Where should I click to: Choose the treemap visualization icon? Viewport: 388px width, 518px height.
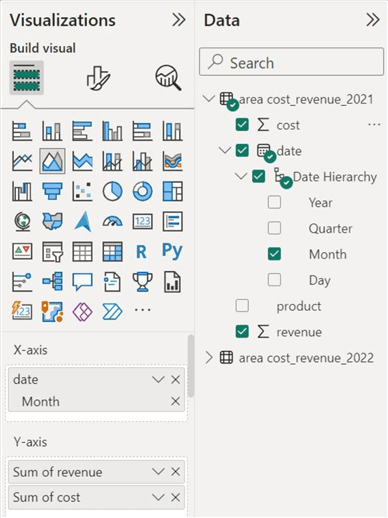(172, 191)
